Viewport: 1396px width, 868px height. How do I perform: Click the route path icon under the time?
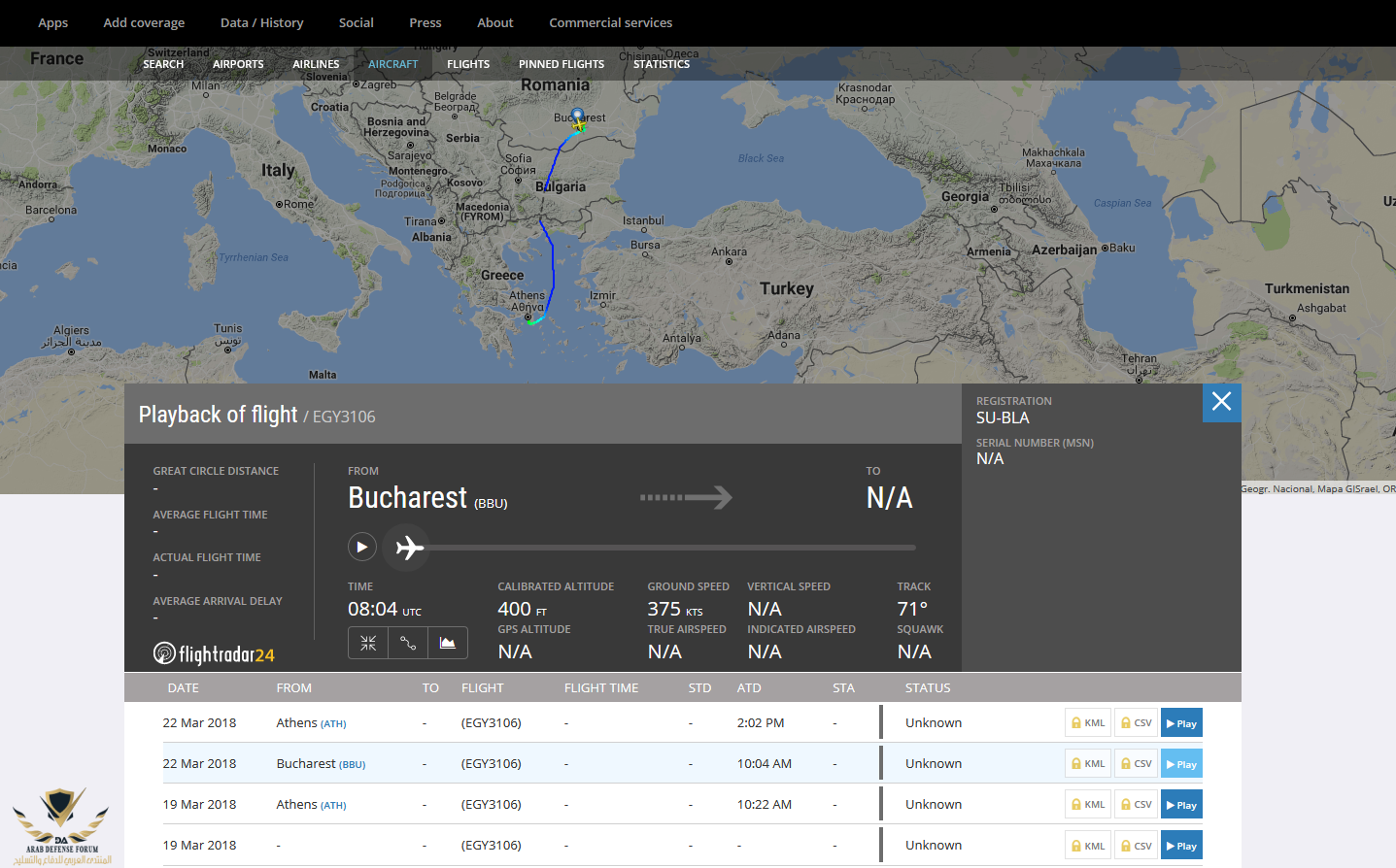[x=408, y=643]
